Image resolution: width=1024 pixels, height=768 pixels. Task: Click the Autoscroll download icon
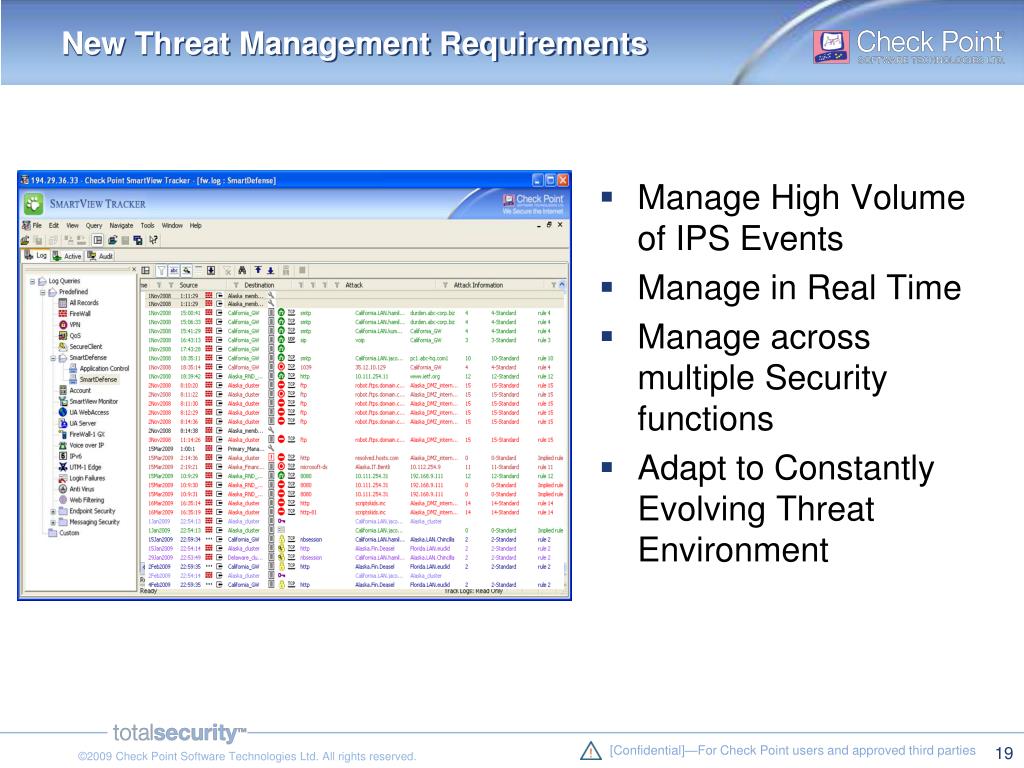click(211, 271)
